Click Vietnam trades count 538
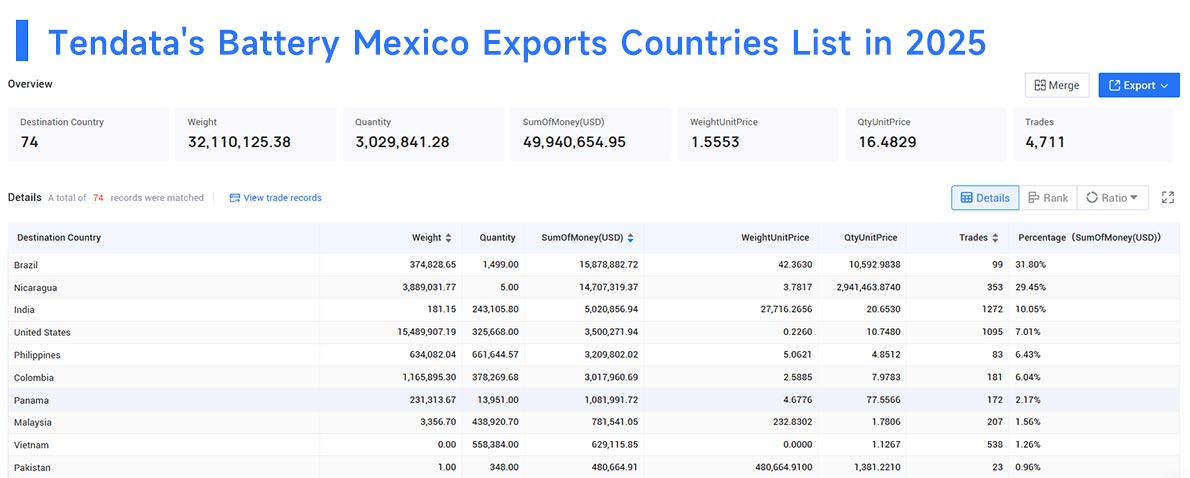The image size is (1190, 478). pyautogui.click(x=994, y=445)
